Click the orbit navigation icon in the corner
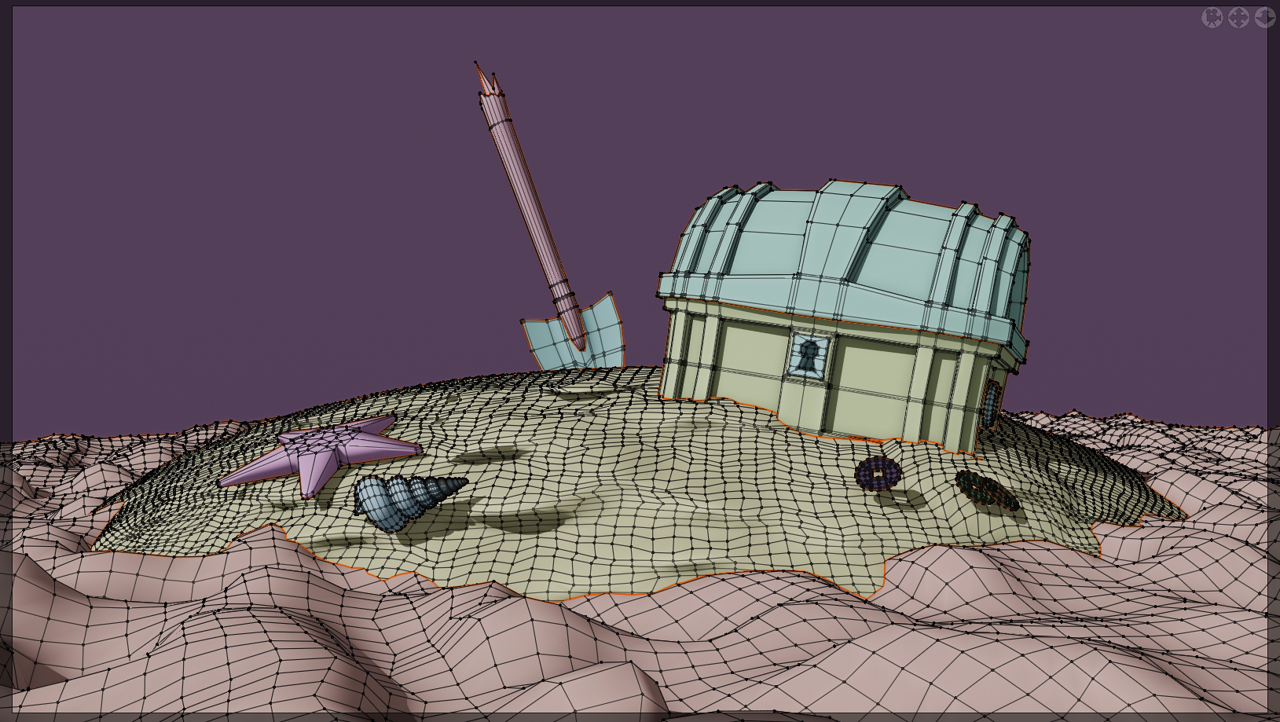 pos(1265,17)
